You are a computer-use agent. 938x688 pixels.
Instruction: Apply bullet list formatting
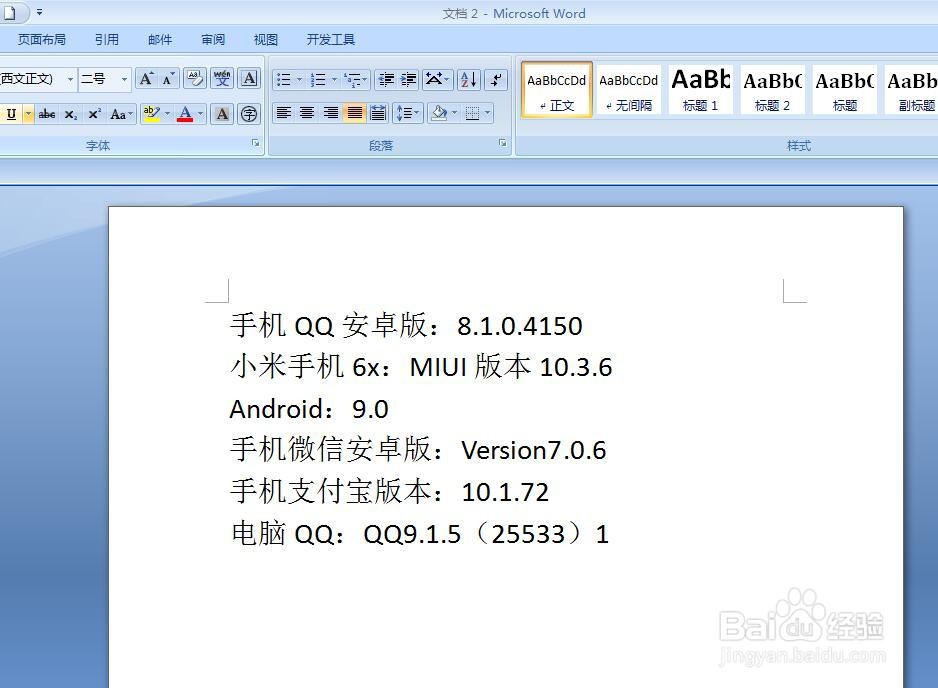284,80
